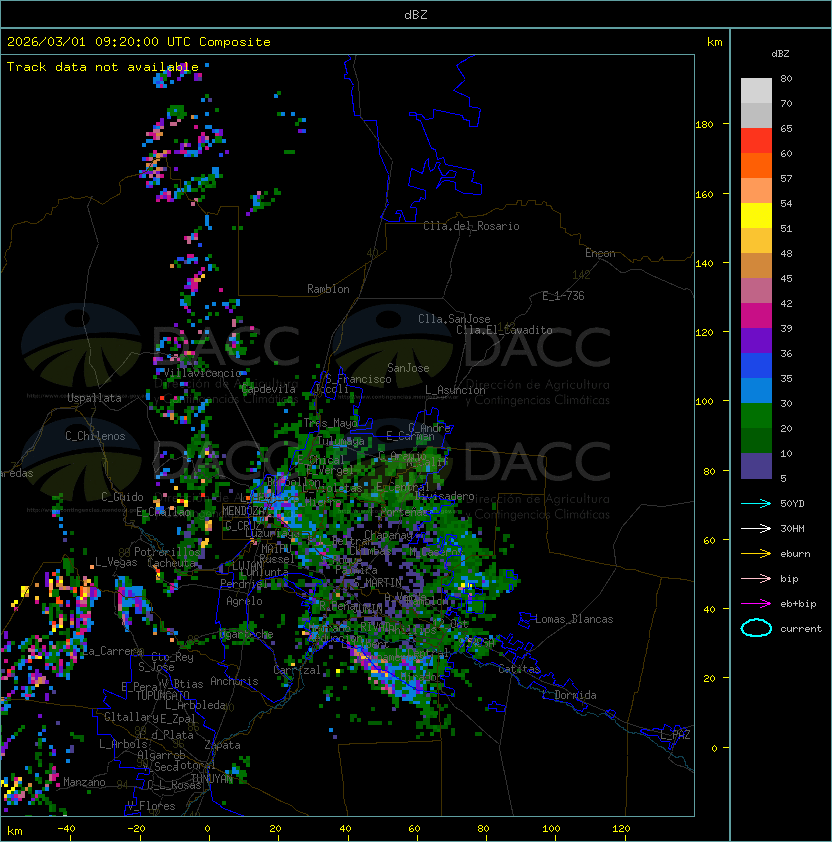Click the 'C_Guido' map label

[x=122, y=497]
